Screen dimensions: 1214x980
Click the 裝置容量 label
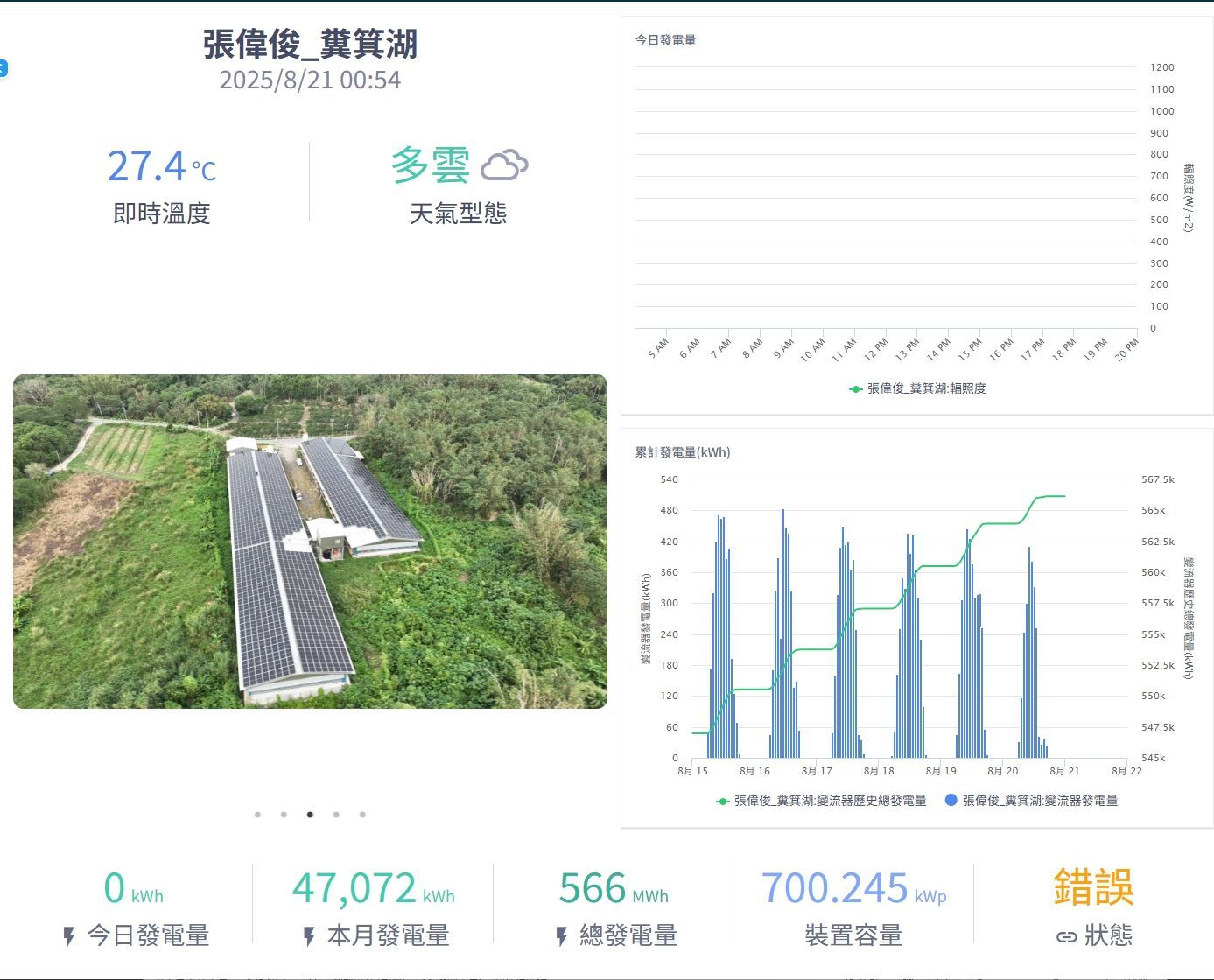pos(854,936)
